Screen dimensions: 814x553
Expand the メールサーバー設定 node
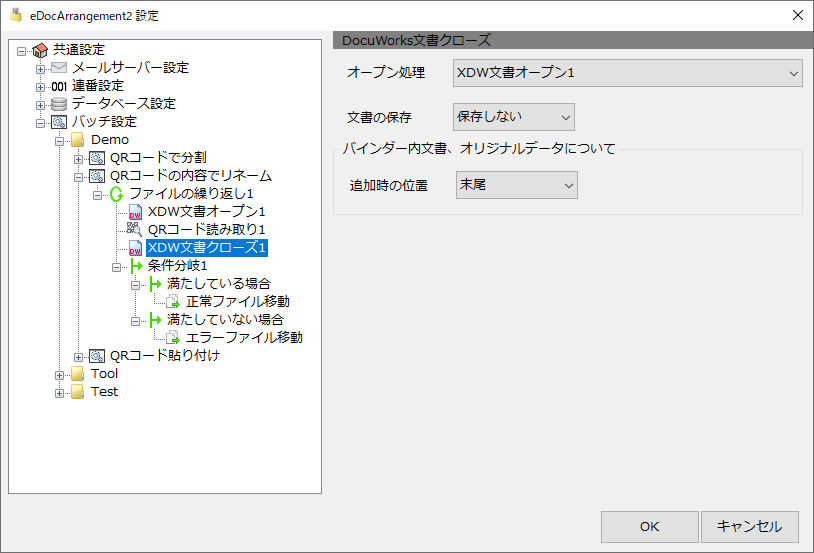click(x=40, y=70)
